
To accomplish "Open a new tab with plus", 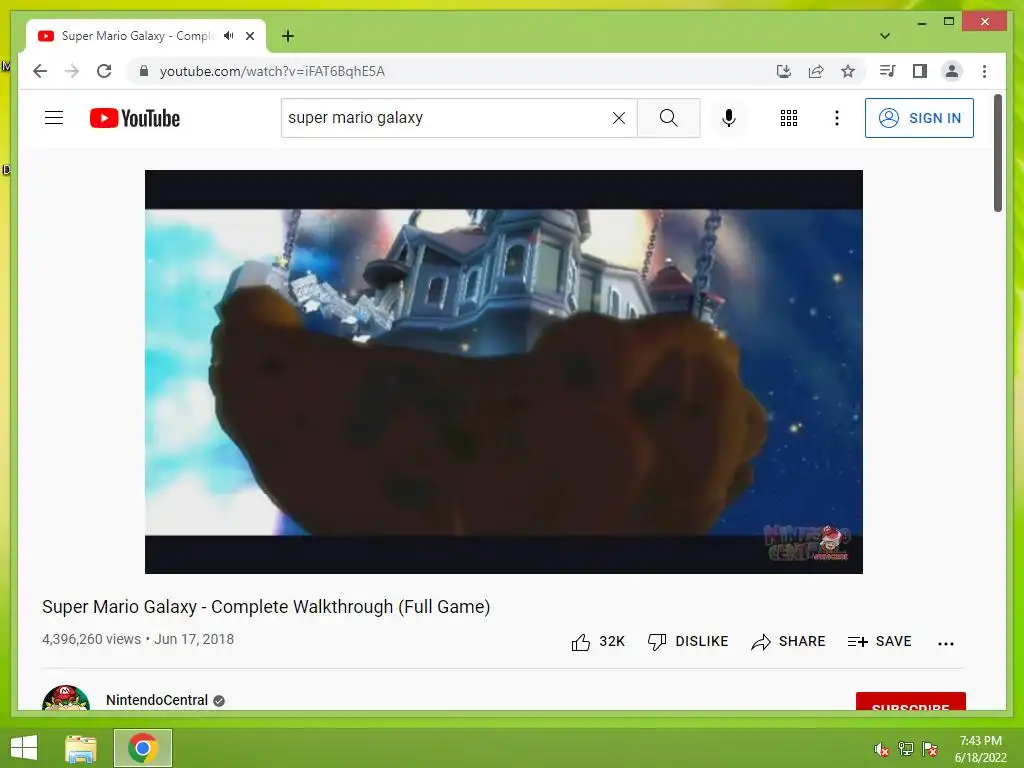I will click(288, 36).
